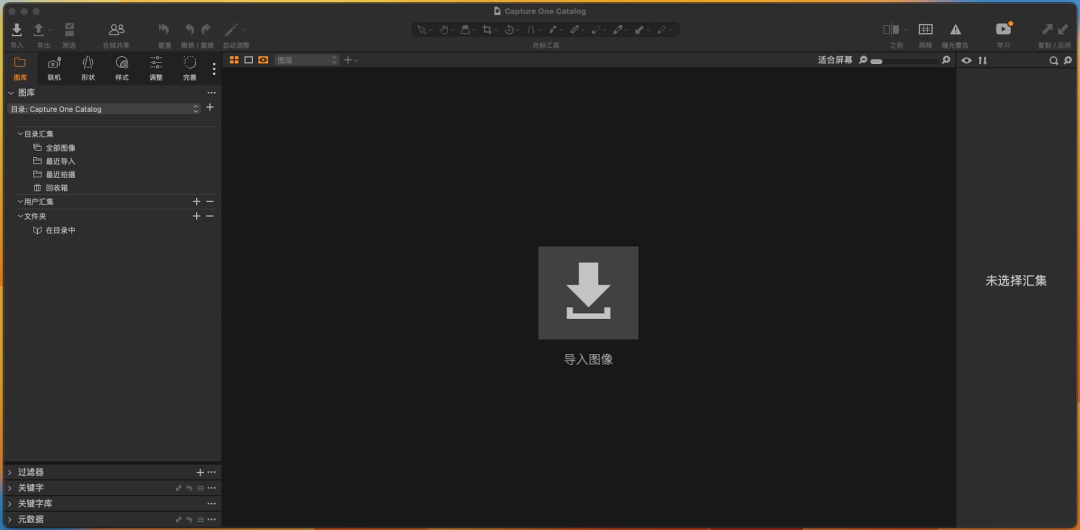
Task: Pick the Keystone cursor tool
Action: (466, 30)
